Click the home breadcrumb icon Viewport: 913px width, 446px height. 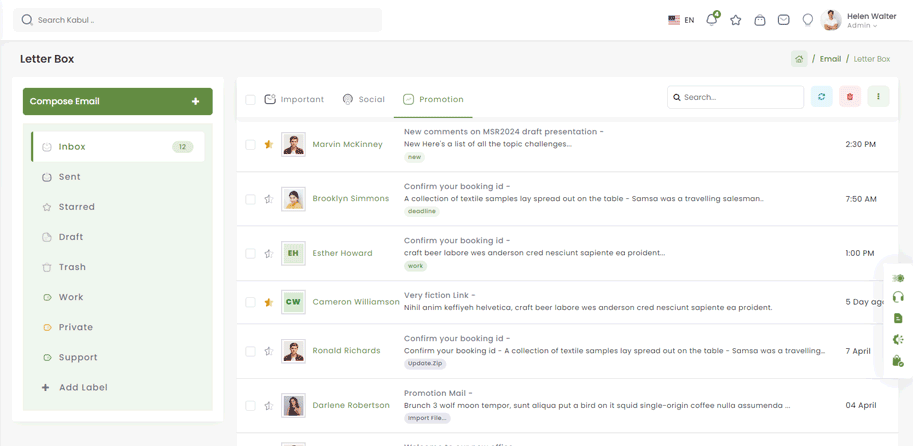tap(799, 59)
